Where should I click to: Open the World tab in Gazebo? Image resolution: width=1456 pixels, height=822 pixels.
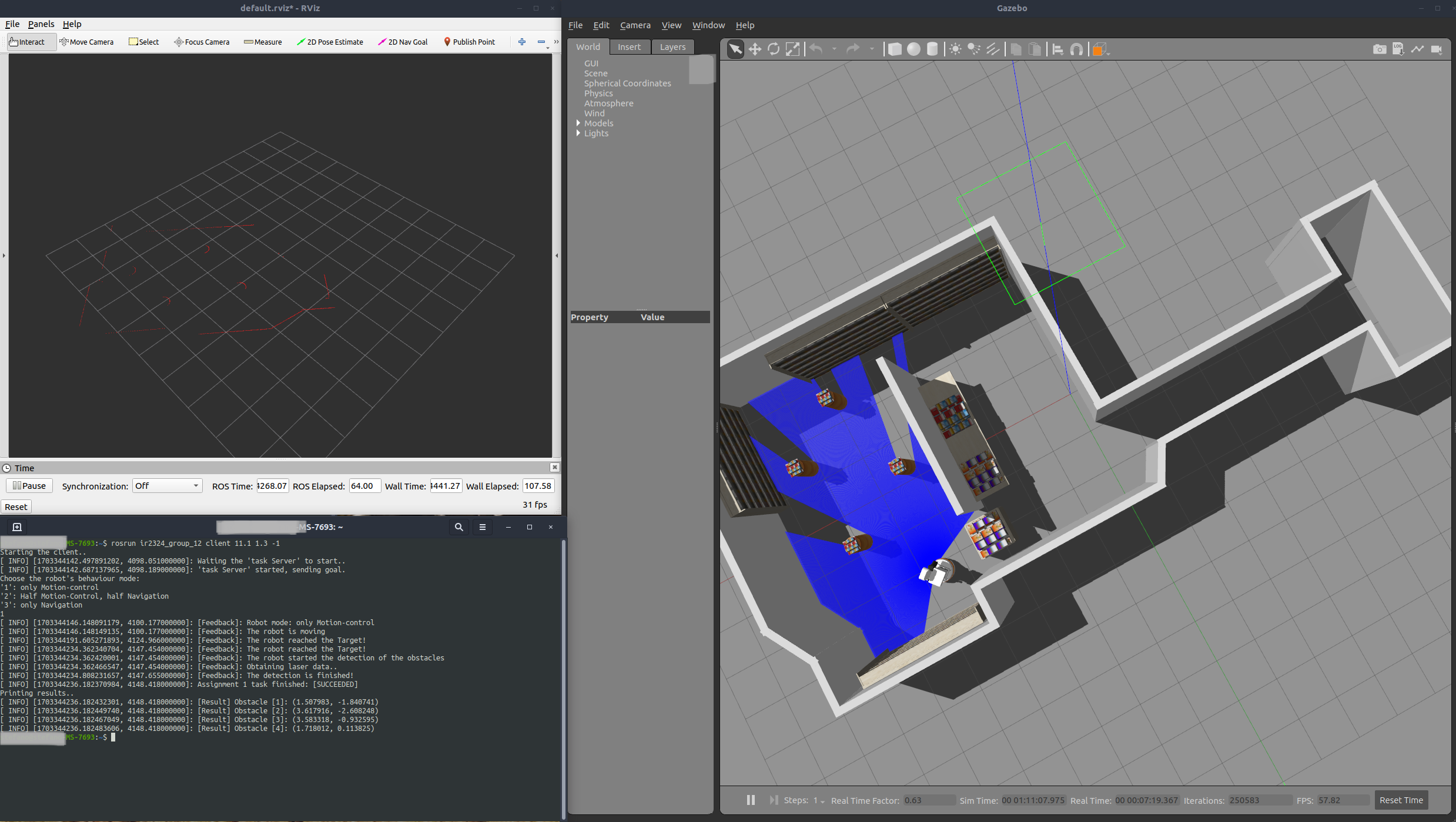pyautogui.click(x=588, y=46)
